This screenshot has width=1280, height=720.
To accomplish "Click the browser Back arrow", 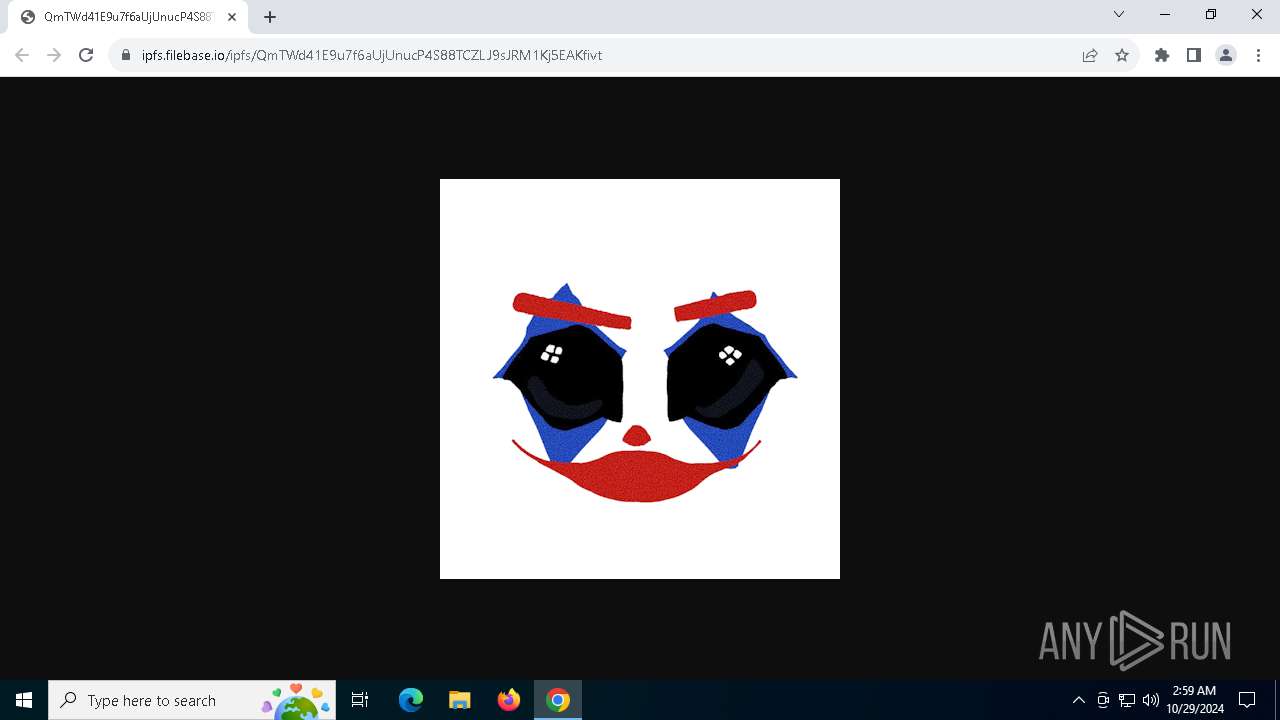I will [x=22, y=55].
